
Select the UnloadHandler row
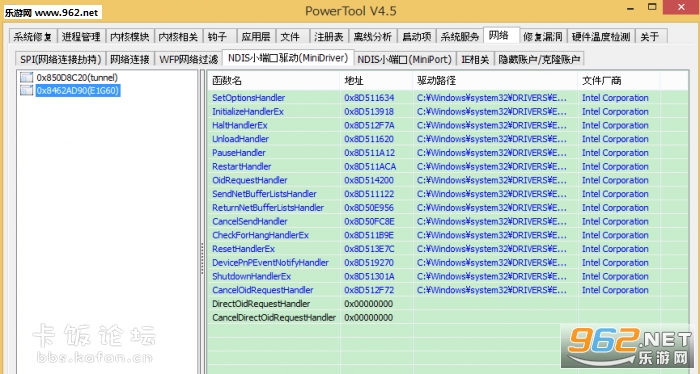coord(448,139)
